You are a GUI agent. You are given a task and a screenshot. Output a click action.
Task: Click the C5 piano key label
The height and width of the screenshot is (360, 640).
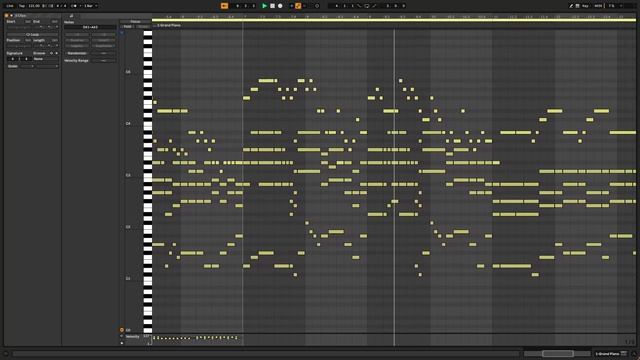coord(128,72)
